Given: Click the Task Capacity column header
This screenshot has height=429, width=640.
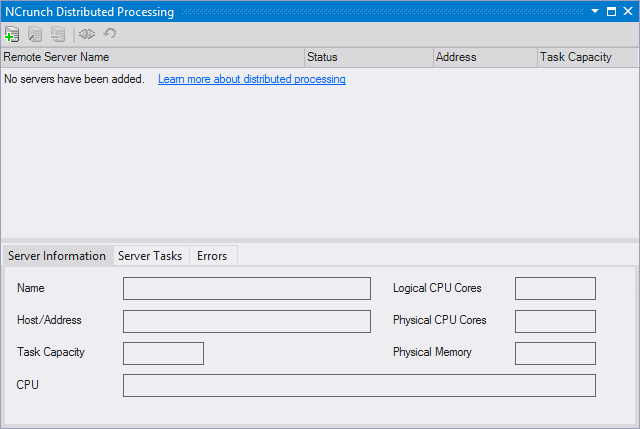Looking at the screenshot, I should click(x=587, y=57).
